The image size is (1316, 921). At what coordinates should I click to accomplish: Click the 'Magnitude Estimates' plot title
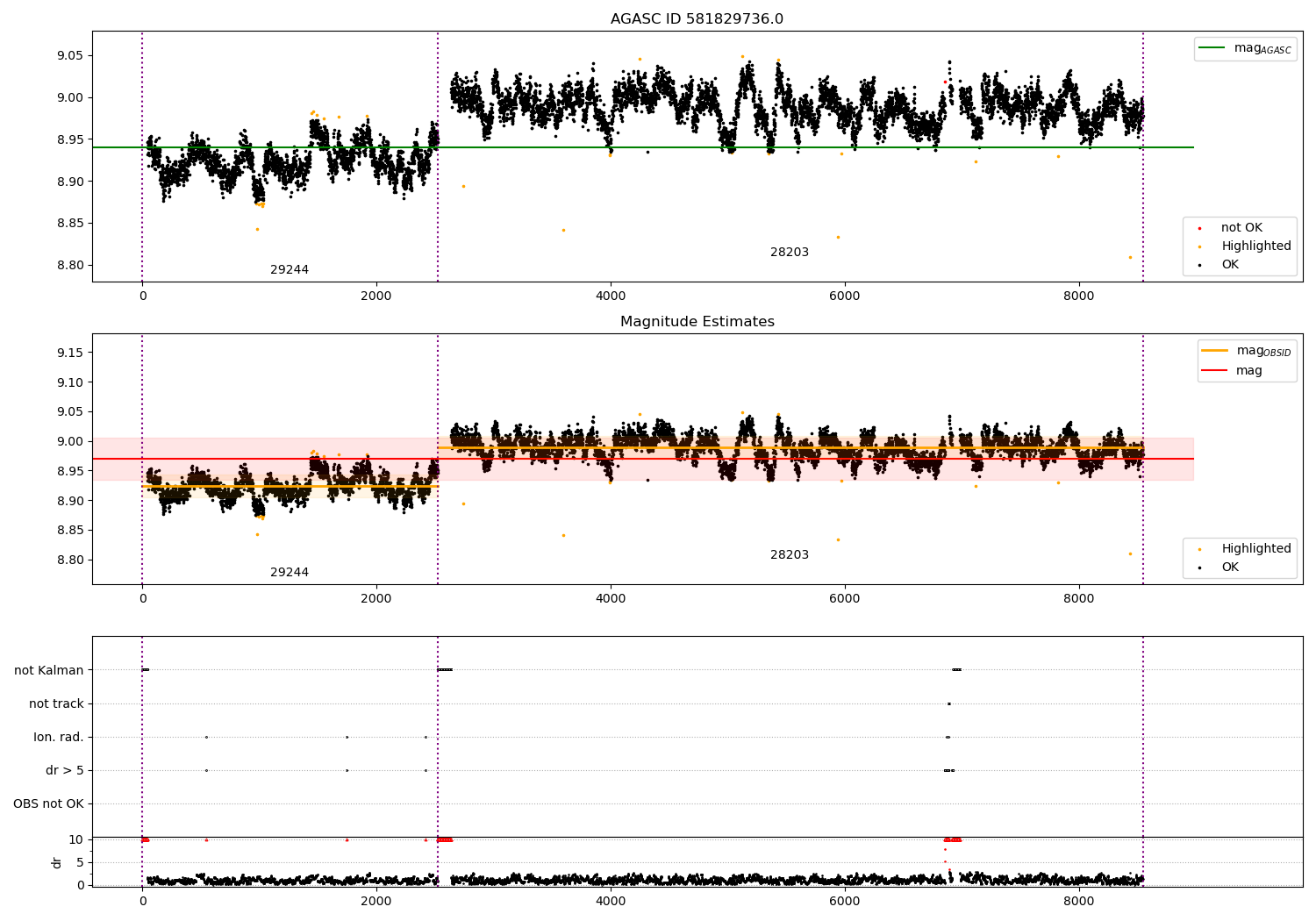(x=697, y=322)
